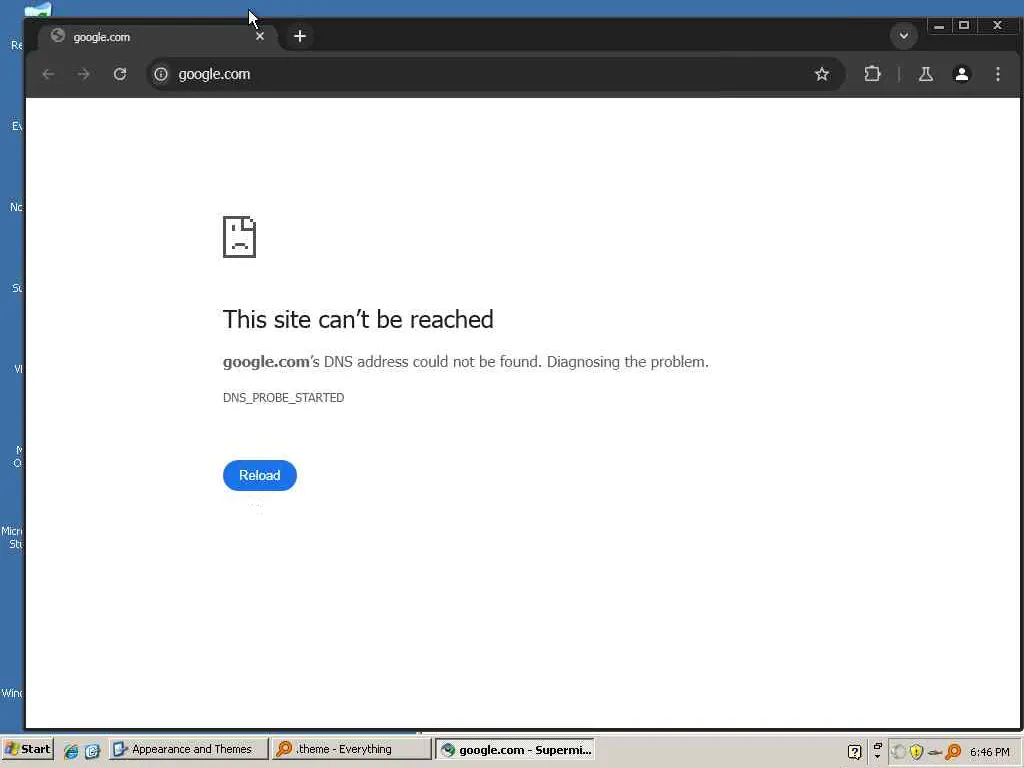Switch to '.theme - Everything' taskbar window
Screen dimensions: 1024x768
[351, 750]
